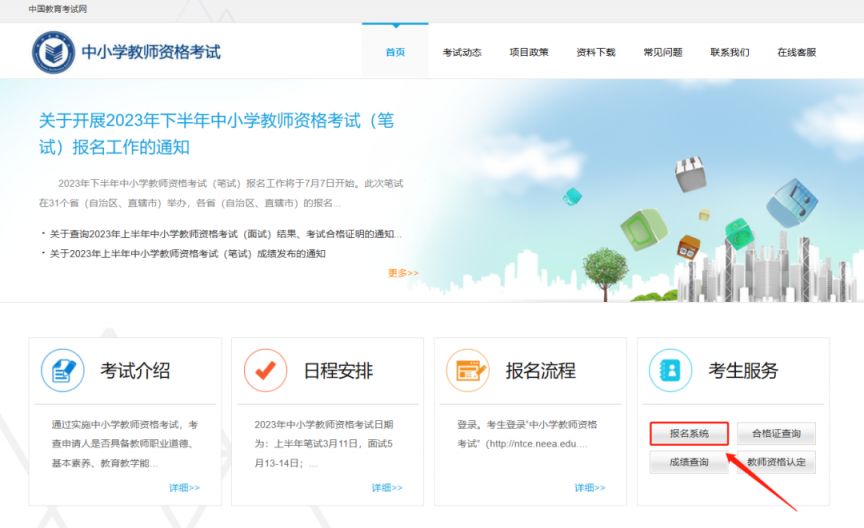Click the 合格证查询 button

click(776, 434)
